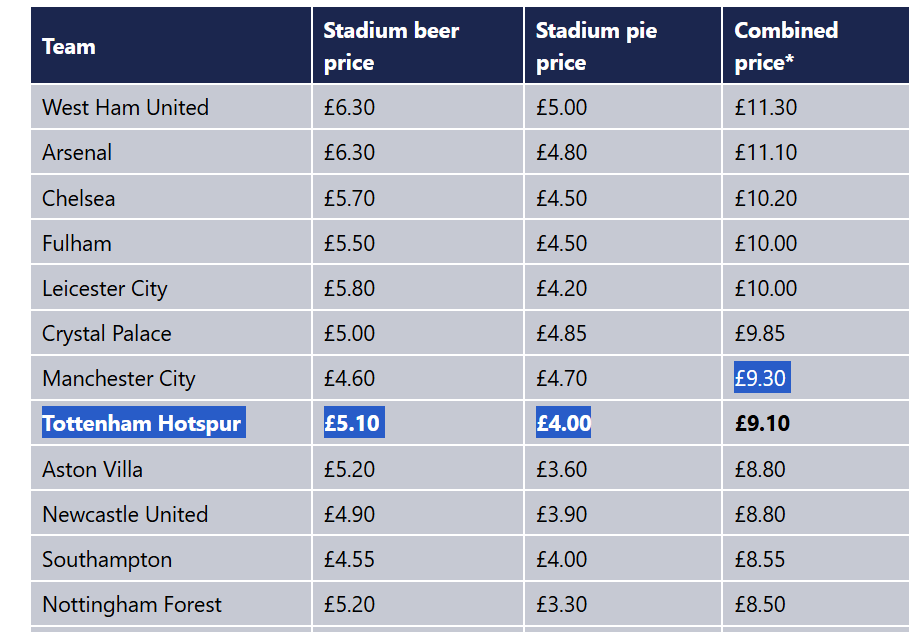Click Newcastle United beer price £4.90
The height and width of the screenshot is (632, 909).
350,514
